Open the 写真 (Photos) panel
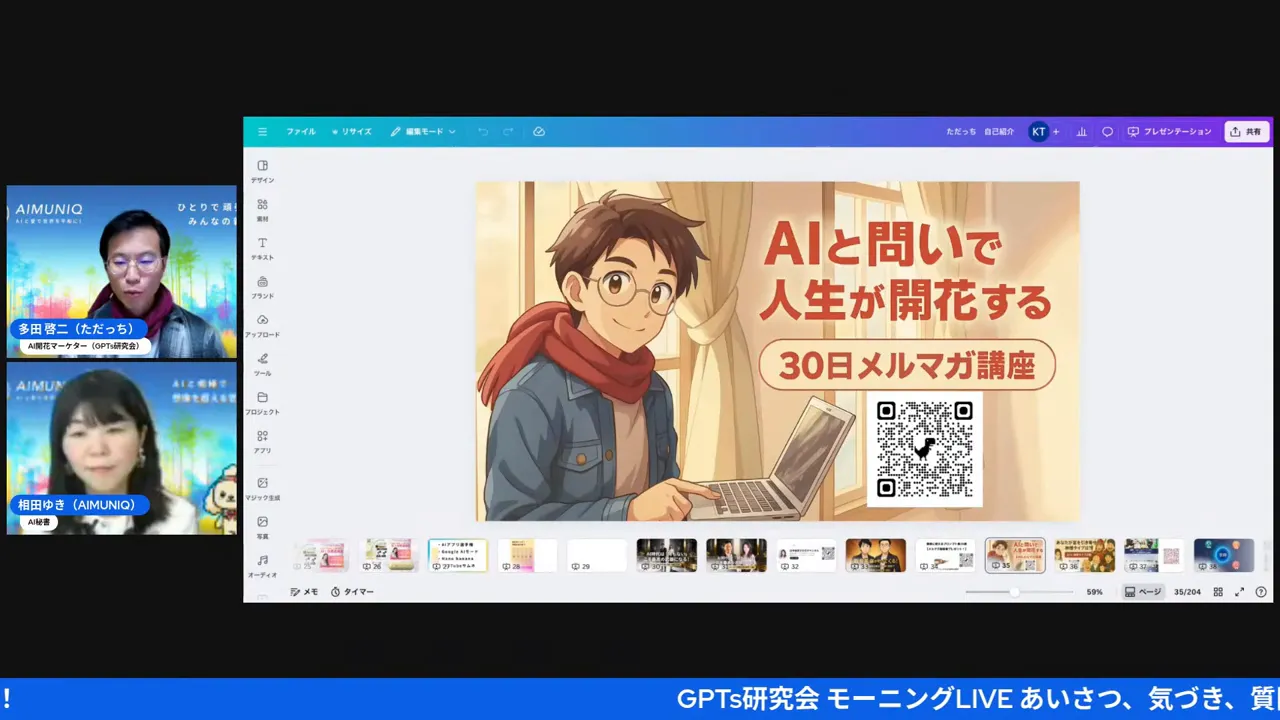 (x=262, y=526)
